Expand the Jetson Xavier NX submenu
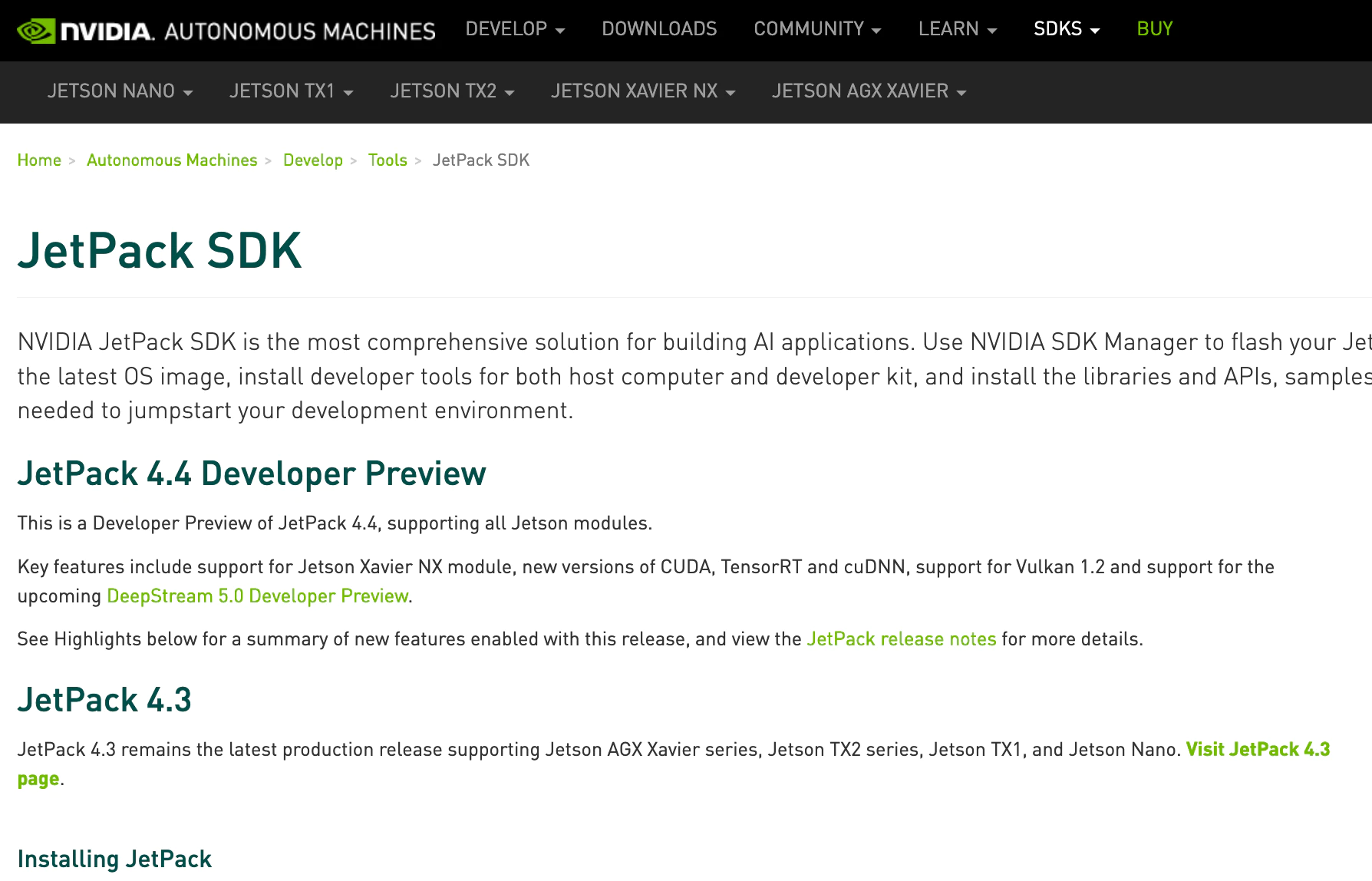 643,91
